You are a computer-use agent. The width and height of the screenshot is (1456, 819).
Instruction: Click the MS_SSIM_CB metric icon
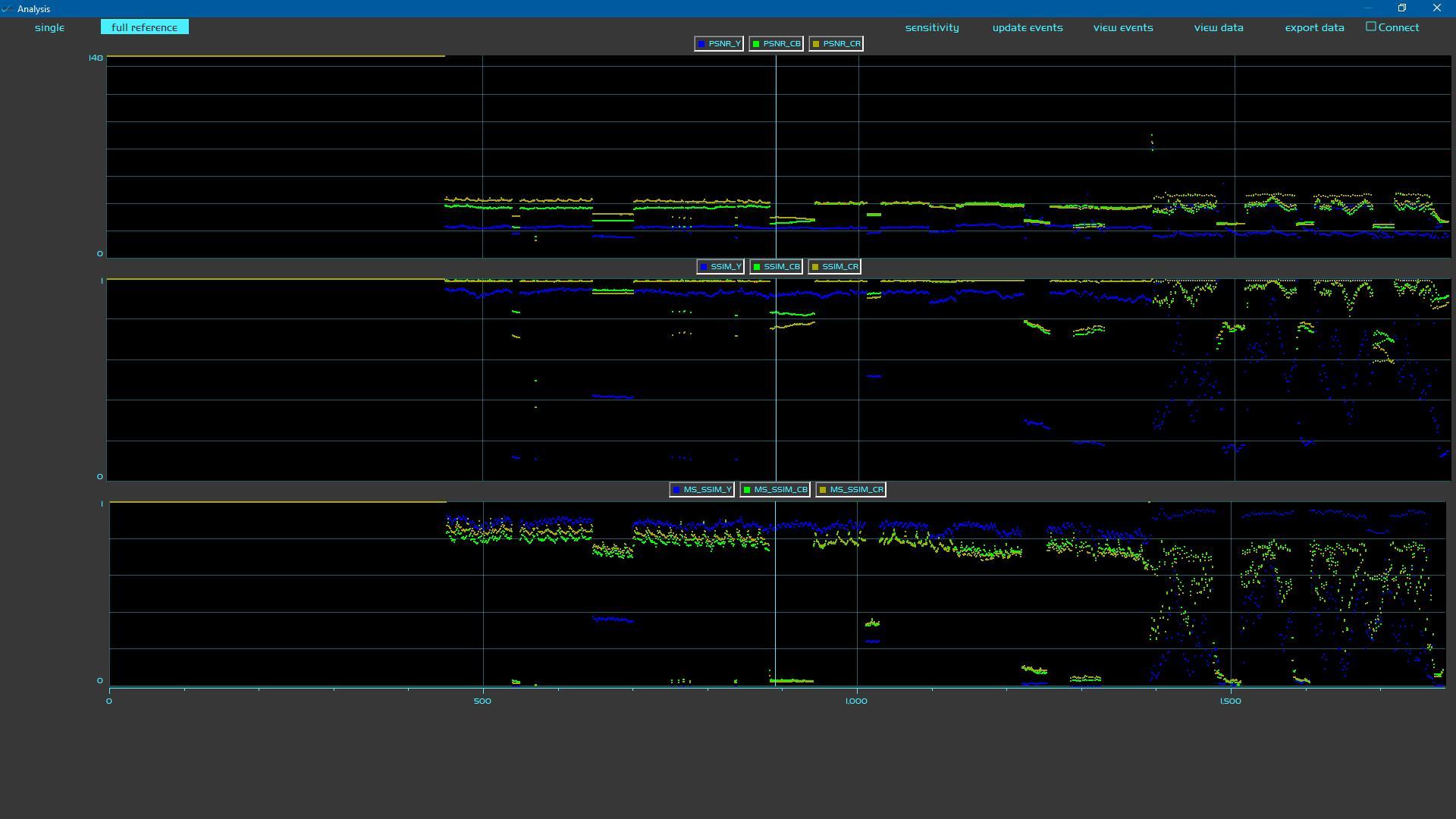(749, 489)
